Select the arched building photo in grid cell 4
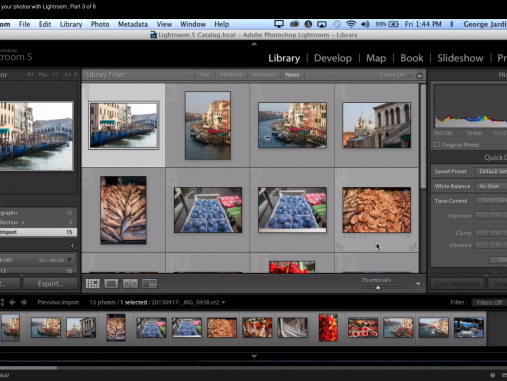This screenshot has height=381, width=507. point(377,125)
